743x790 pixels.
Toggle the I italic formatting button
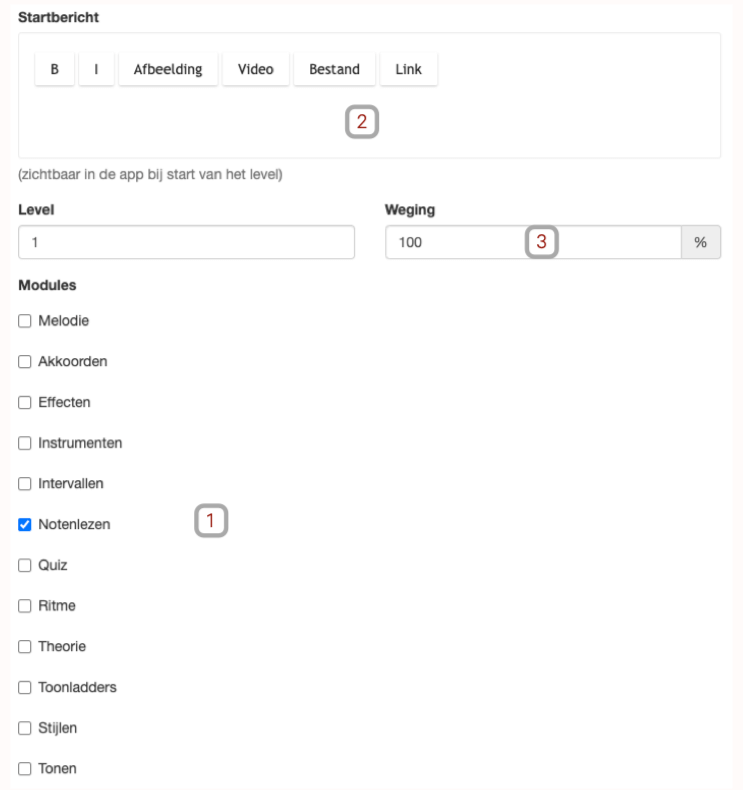pos(96,69)
